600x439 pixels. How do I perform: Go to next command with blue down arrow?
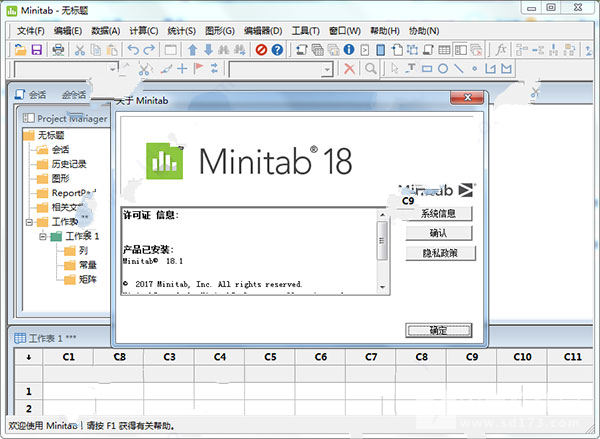[x=208, y=50]
